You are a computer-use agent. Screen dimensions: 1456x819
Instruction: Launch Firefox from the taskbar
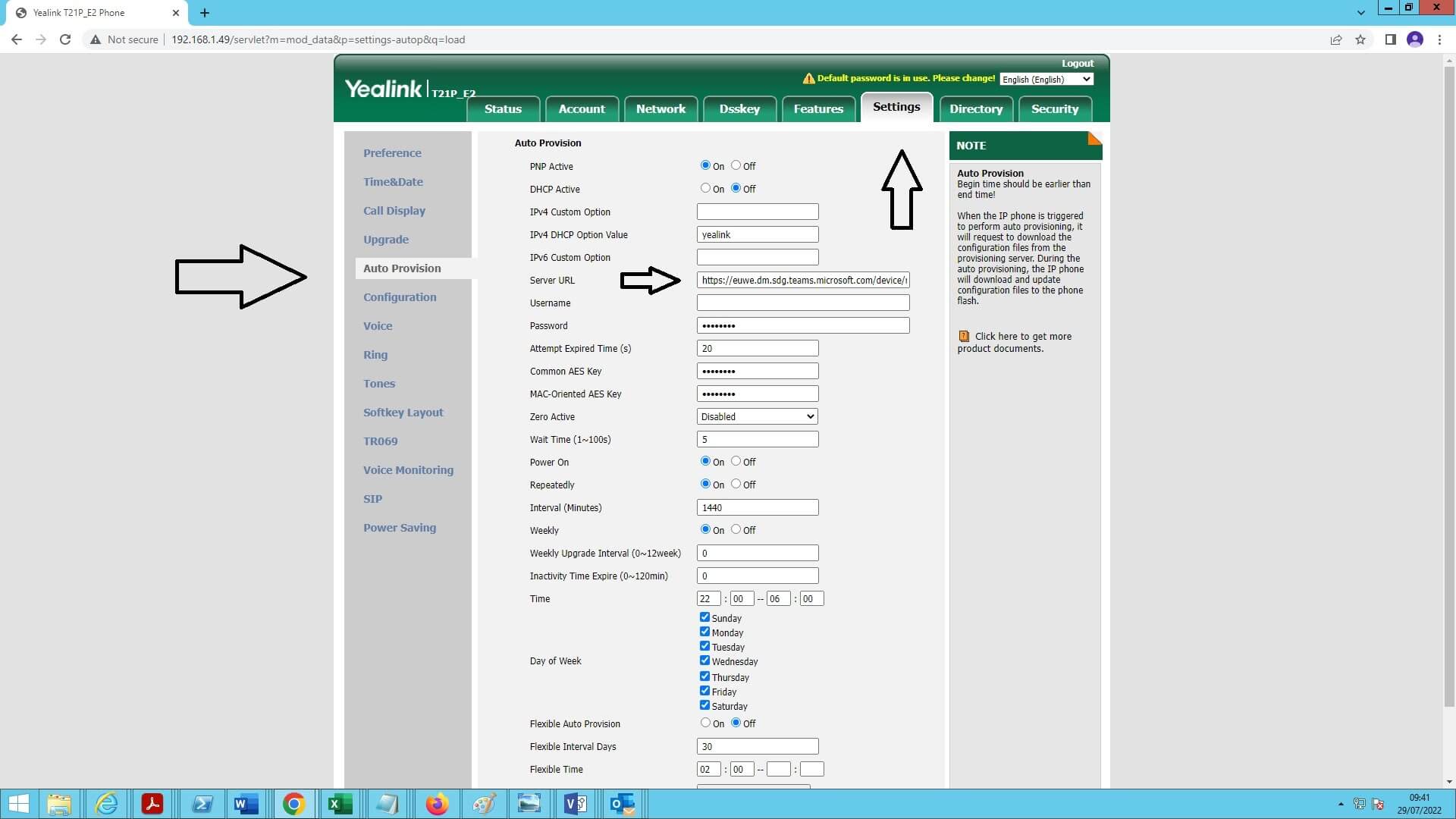click(x=437, y=804)
